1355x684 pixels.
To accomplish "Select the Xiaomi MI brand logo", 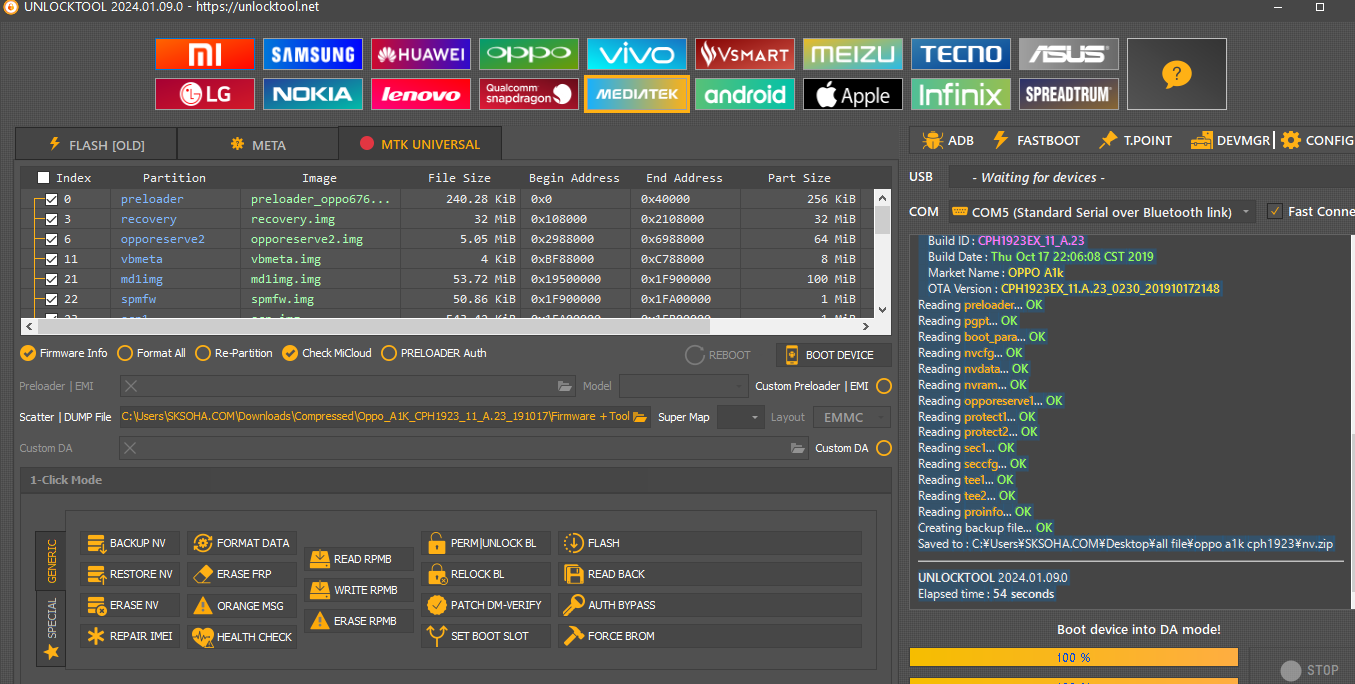I will click(x=205, y=54).
